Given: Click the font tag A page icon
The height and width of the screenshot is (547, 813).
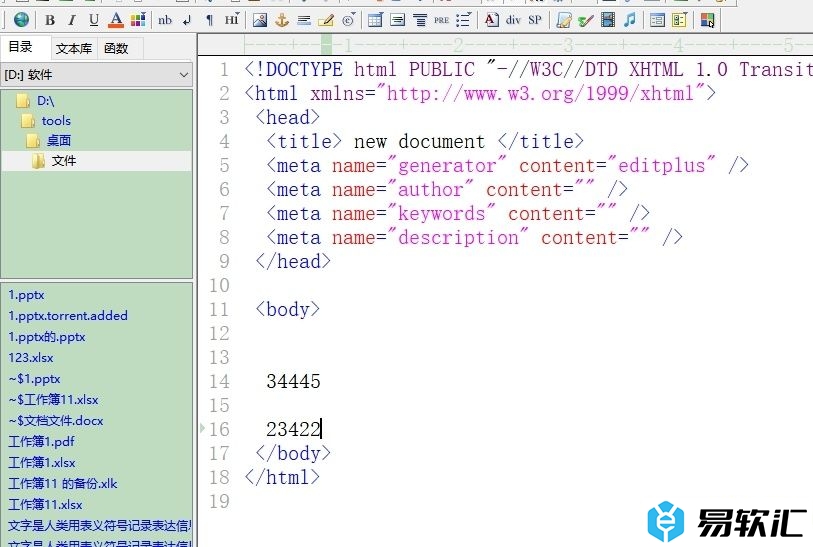Looking at the screenshot, I should click(492, 20).
